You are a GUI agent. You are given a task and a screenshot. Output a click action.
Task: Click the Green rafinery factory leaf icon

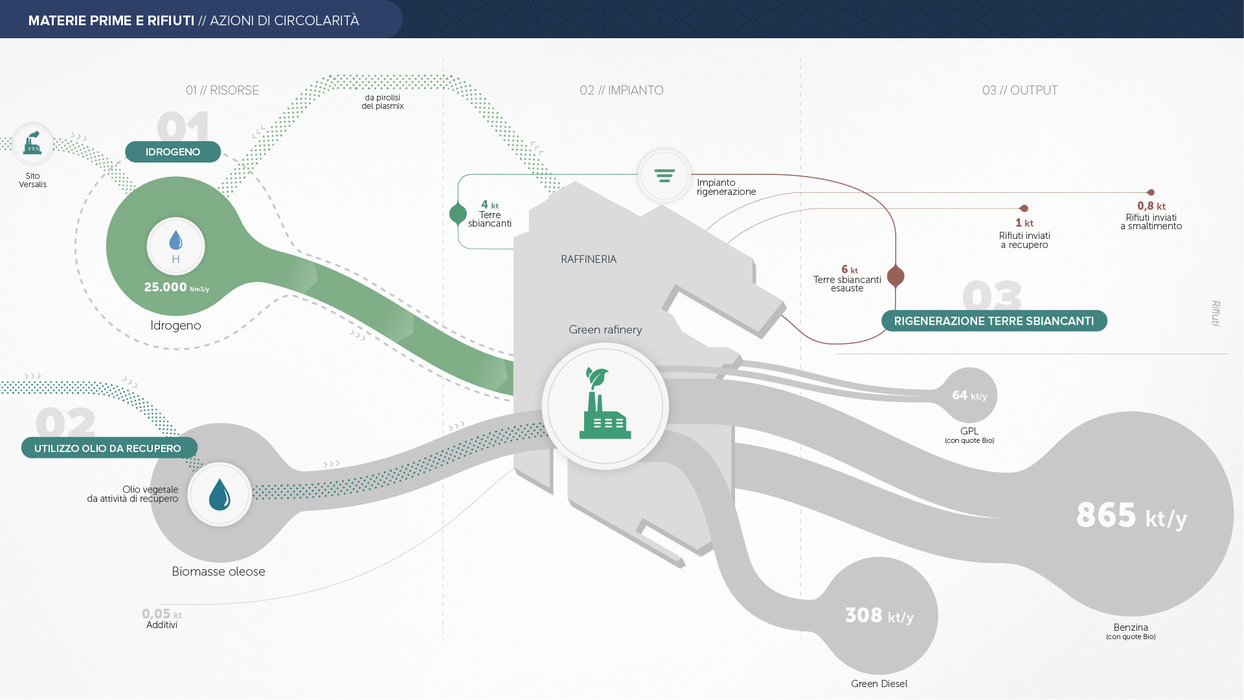pyautogui.click(x=604, y=404)
